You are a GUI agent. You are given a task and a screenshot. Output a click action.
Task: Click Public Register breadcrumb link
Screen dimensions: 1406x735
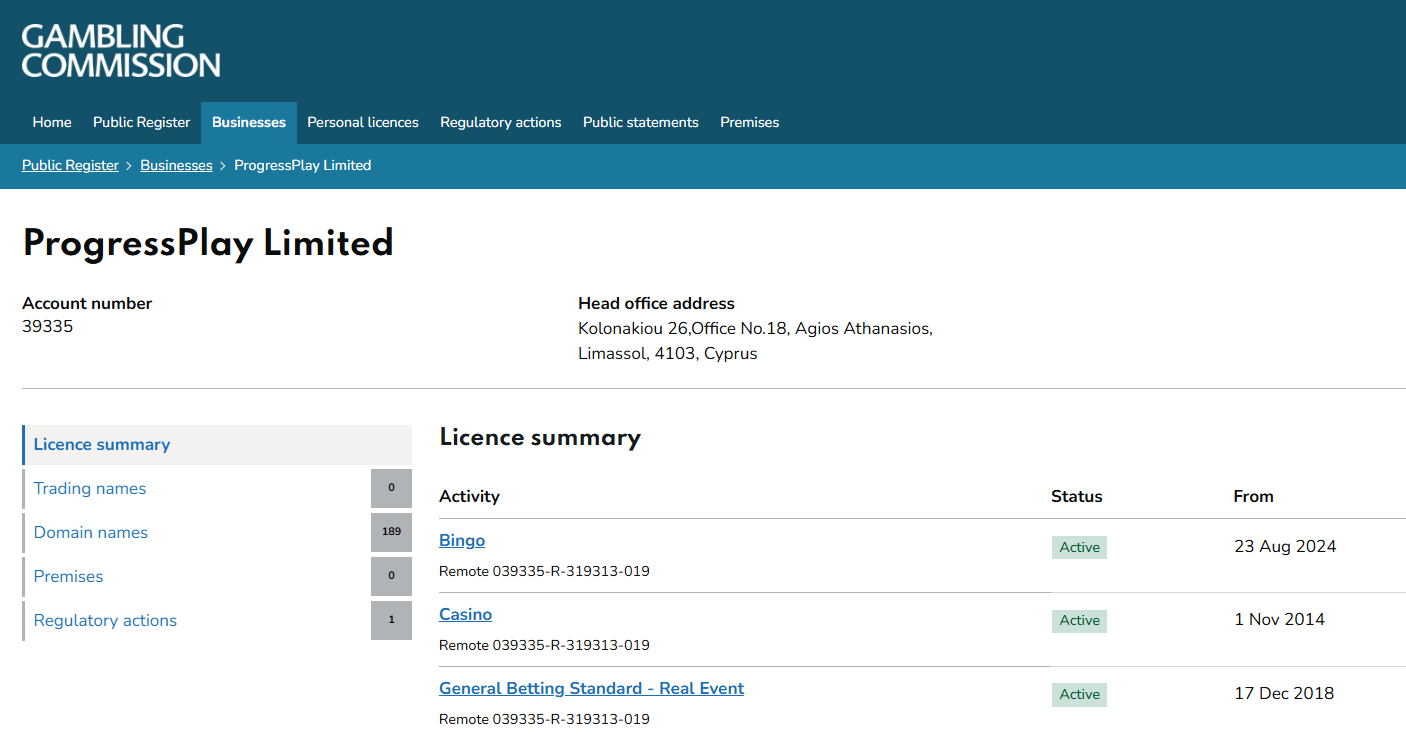[70, 165]
